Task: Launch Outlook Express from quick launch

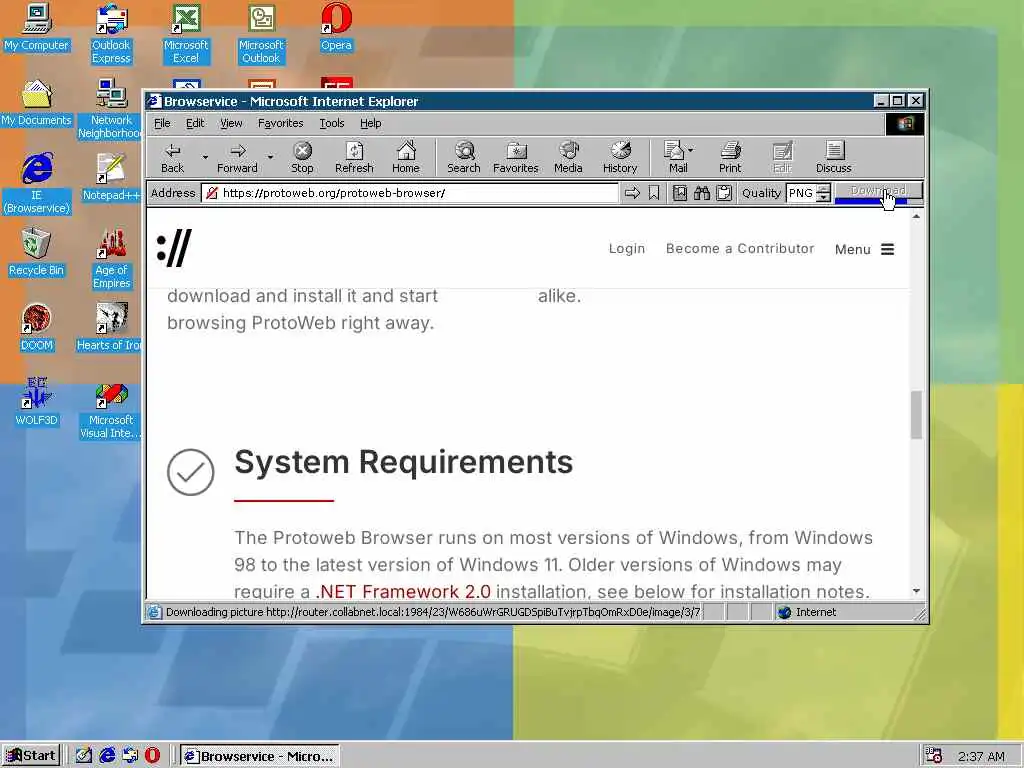Action: (130, 756)
